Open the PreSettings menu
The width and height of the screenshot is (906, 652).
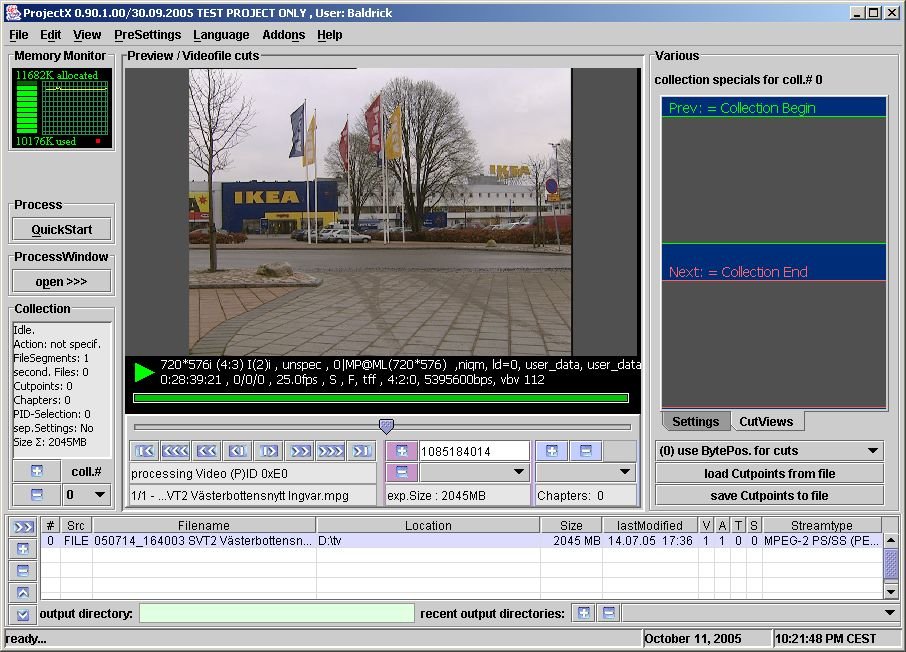click(147, 35)
